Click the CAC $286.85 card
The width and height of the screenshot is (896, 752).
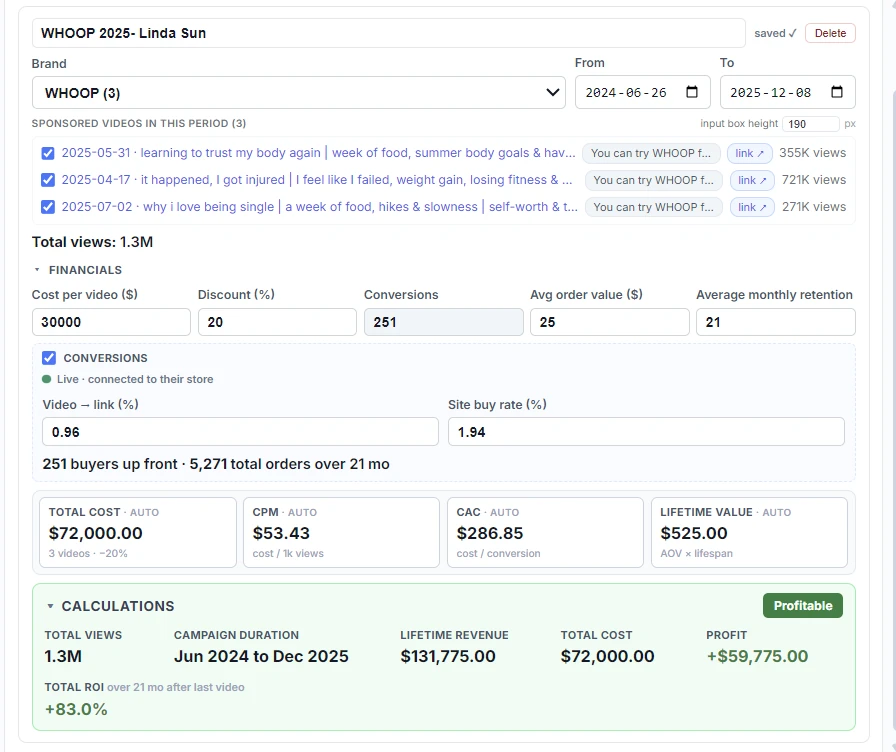545,533
